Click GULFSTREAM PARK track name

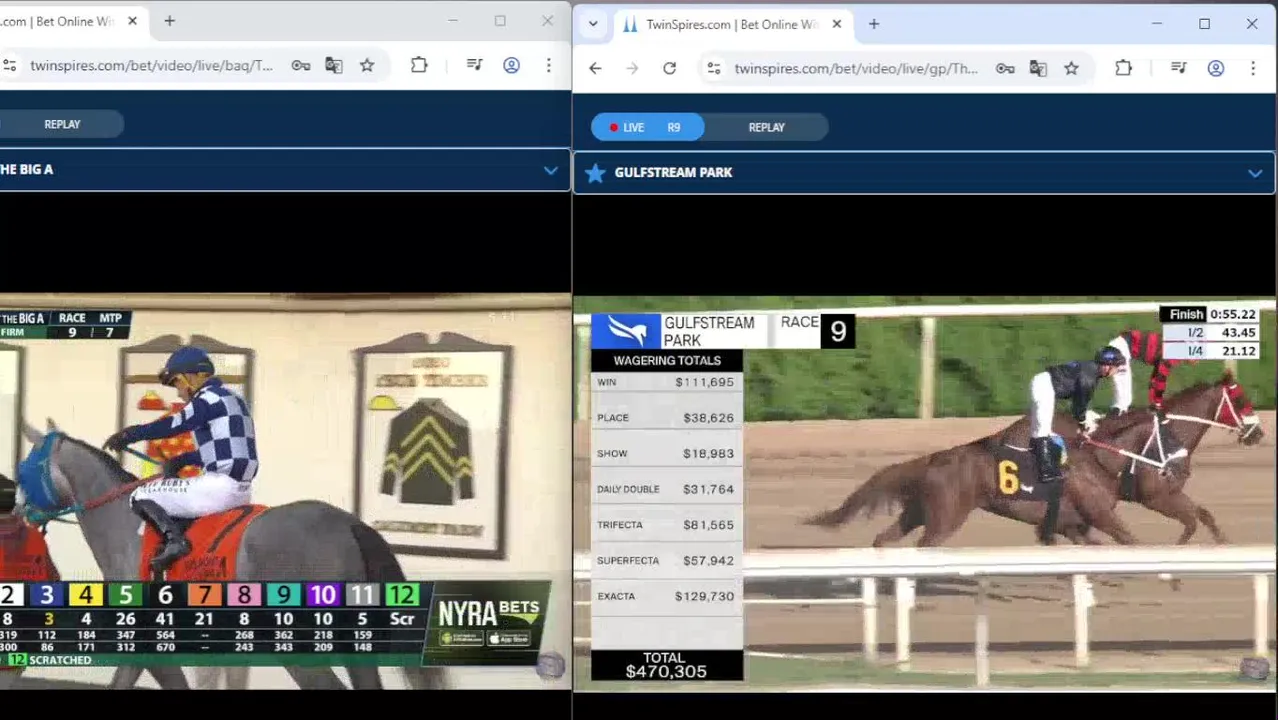pos(673,173)
